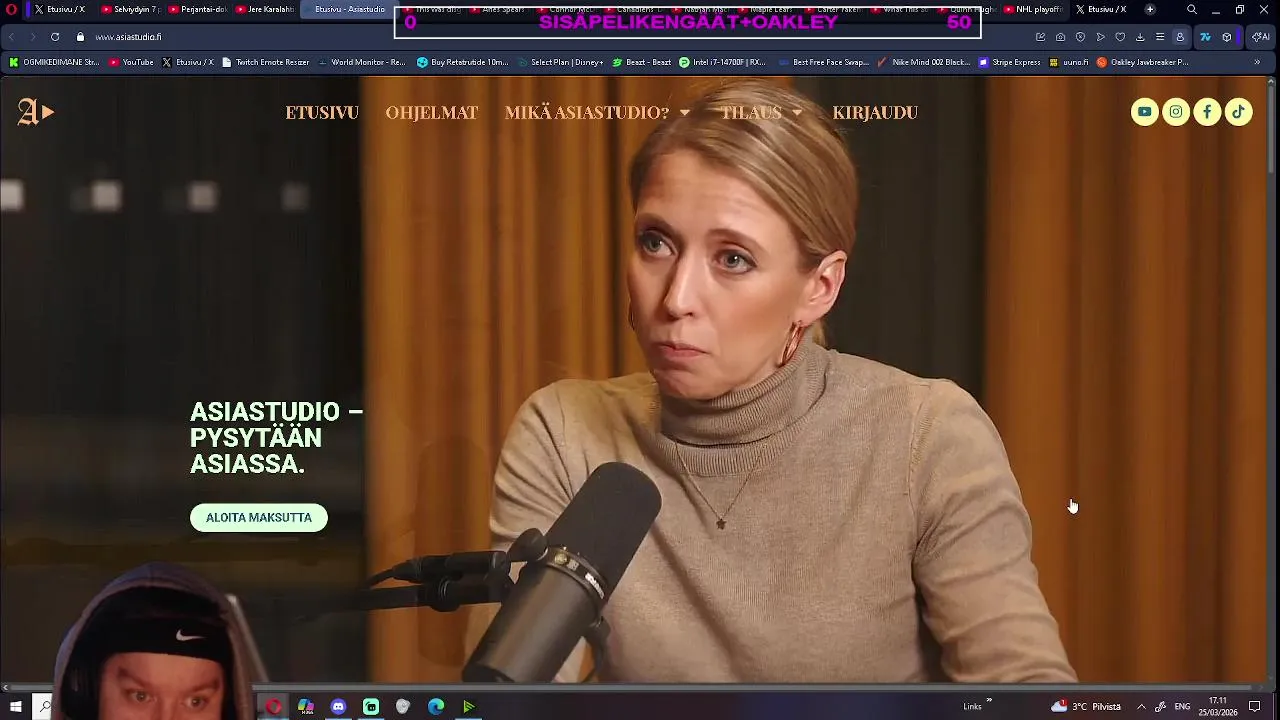The image size is (1280, 720).
Task: Open Microsoft Edge from the taskbar
Action: (x=436, y=707)
